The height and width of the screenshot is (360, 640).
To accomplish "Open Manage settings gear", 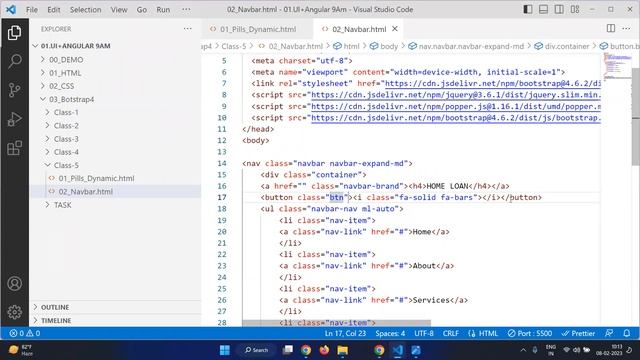I will 14,312.
